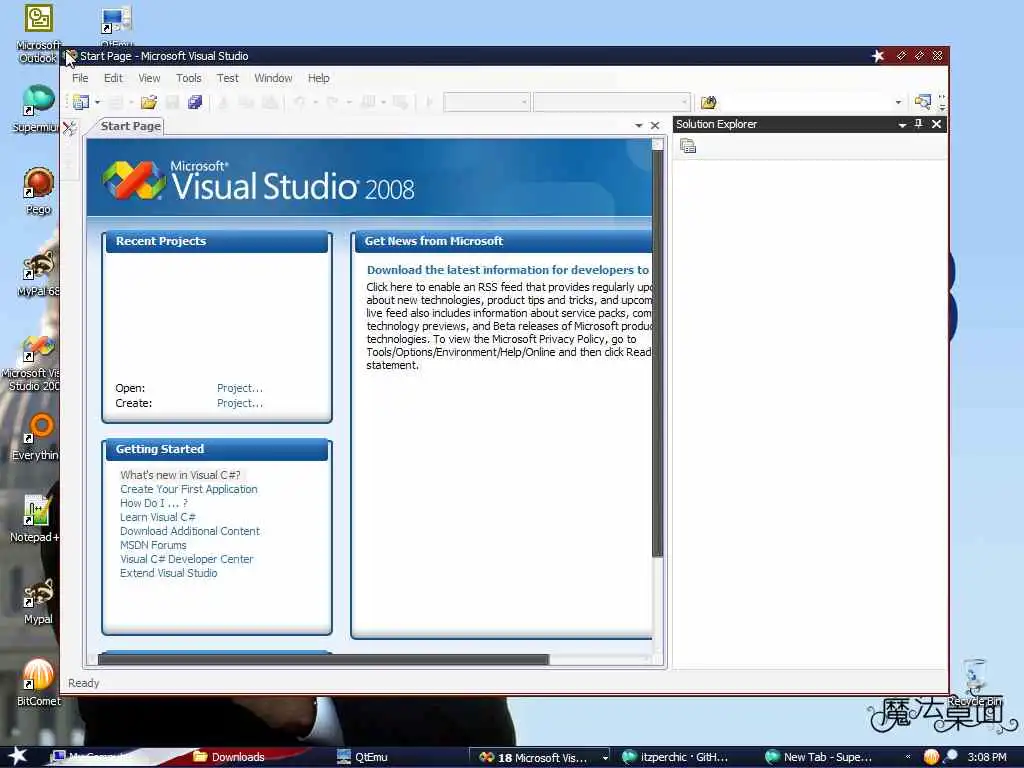Click the Create Project... link
Screen dimensions: 1024x768
click(240, 403)
